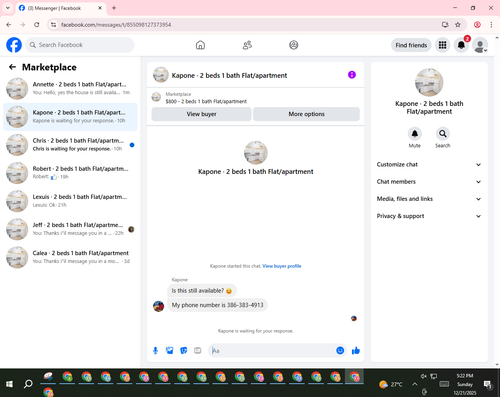The image size is (500, 397).
Task: Send a thumbs up like
Action: click(356, 350)
